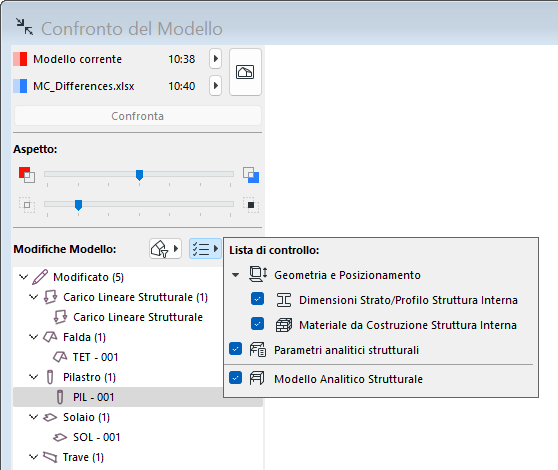Select the TET - 001 item
The width and height of the screenshot is (558, 470).
point(95,357)
